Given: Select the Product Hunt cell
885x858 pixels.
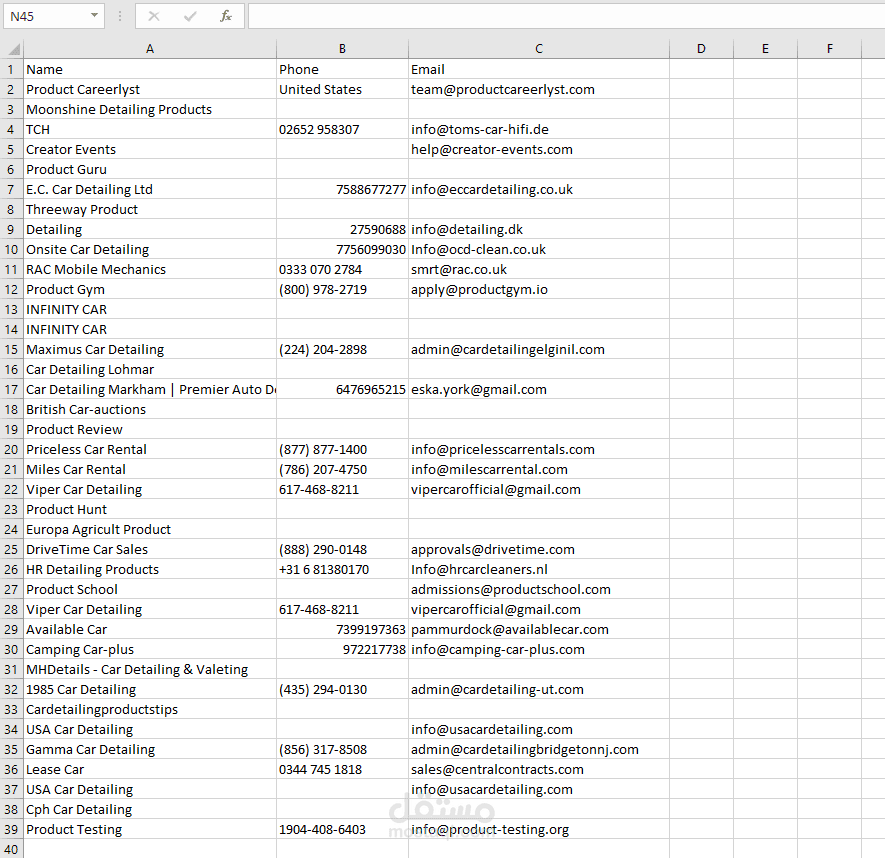Looking at the screenshot, I should 150,509.
